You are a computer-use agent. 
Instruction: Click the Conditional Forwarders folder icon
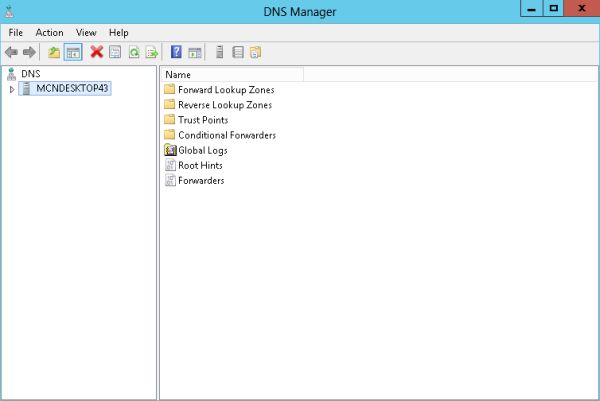pos(170,135)
